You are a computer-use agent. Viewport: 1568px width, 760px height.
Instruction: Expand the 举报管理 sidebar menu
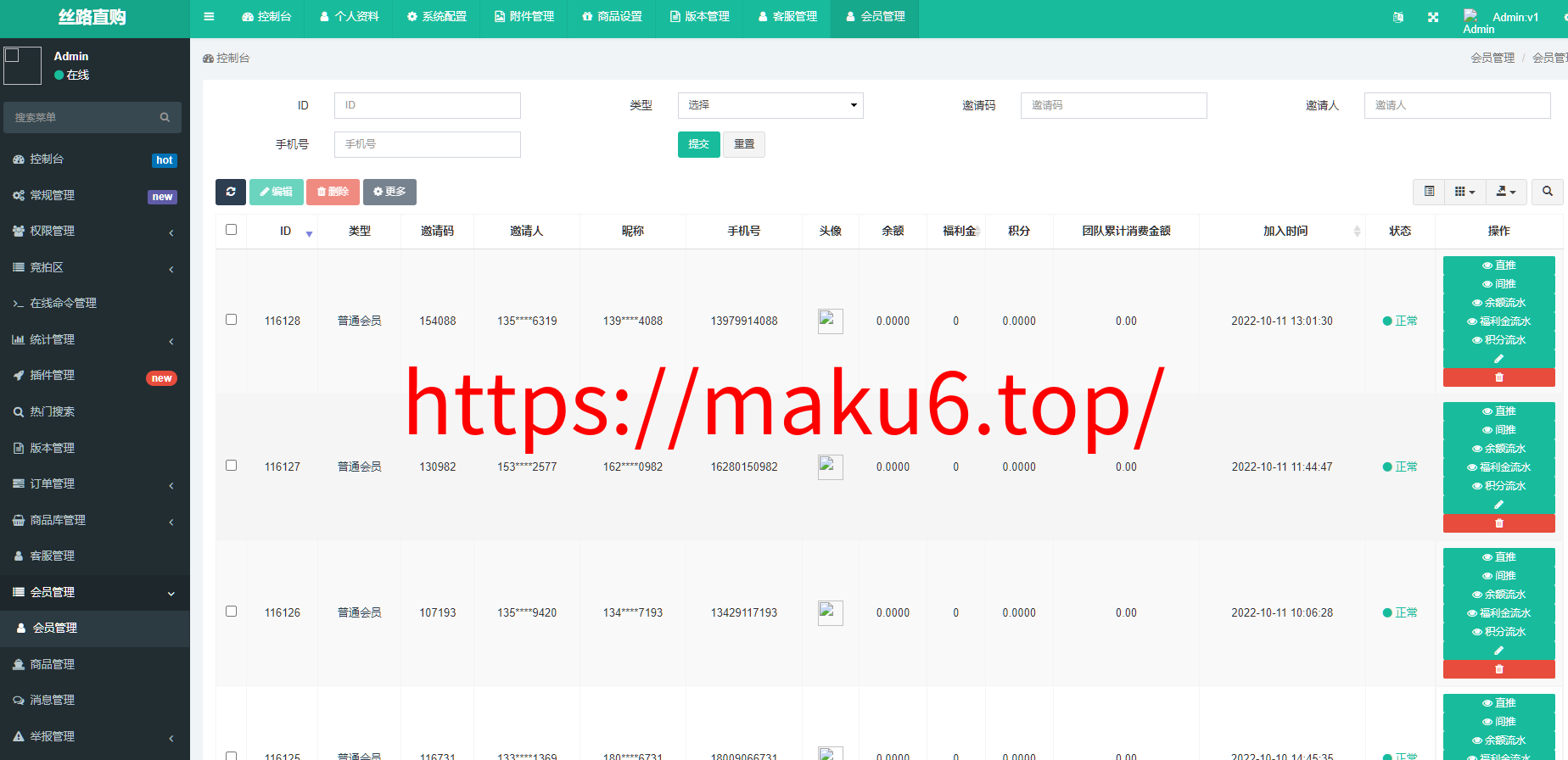click(x=95, y=736)
